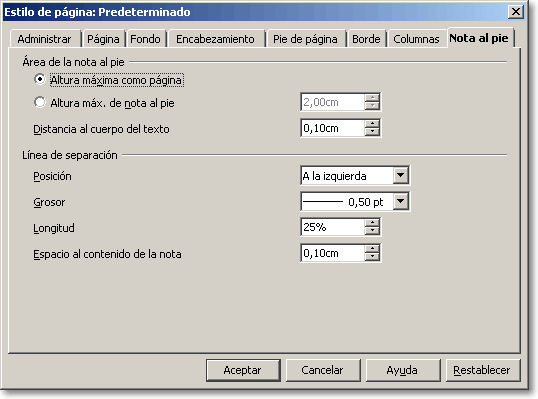
Task: Switch to the Borde tab
Action: click(x=366, y=39)
